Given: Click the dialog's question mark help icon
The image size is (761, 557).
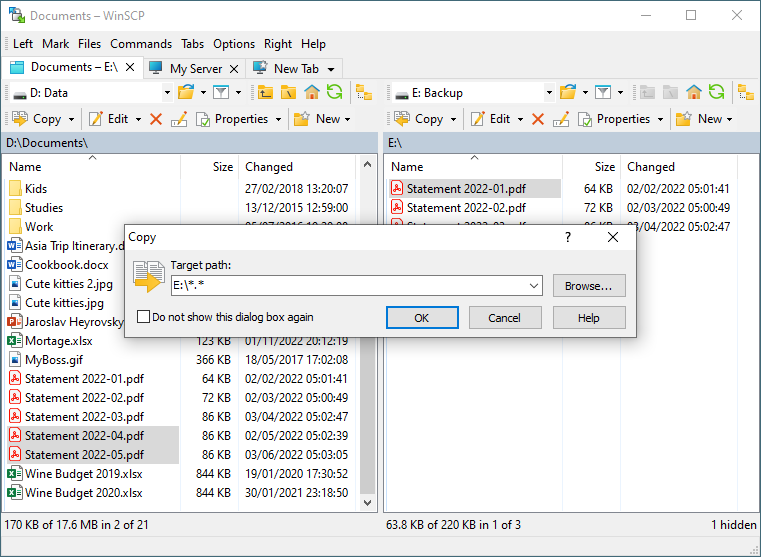Looking at the screenshot, I should [568, 238].
